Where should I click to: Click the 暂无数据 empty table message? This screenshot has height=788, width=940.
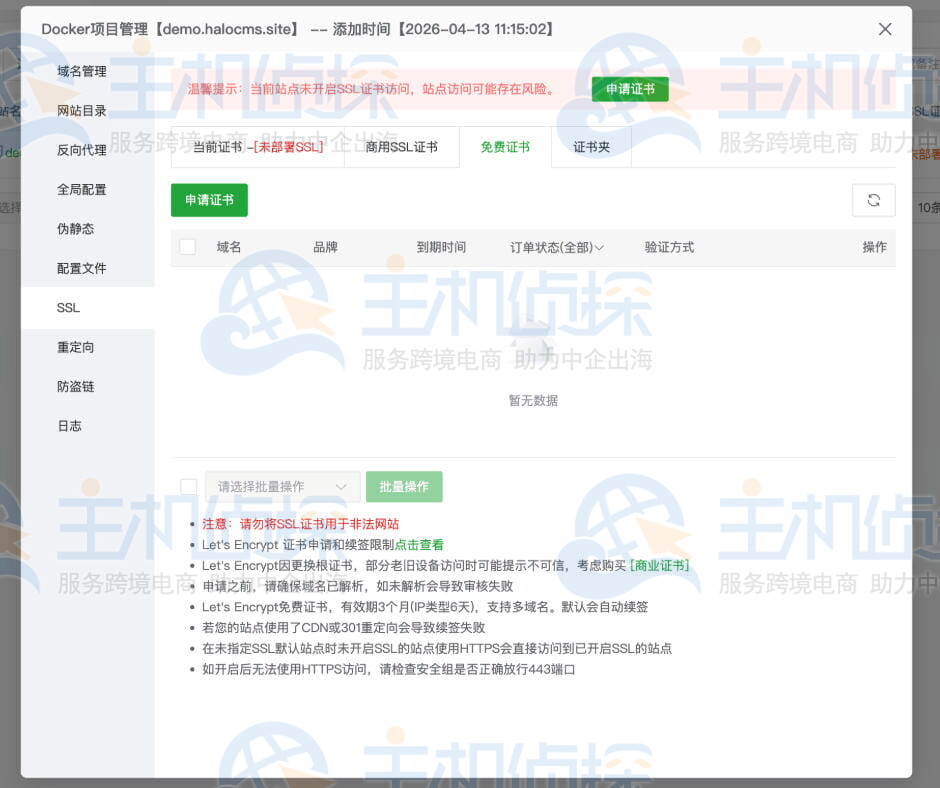533,401
